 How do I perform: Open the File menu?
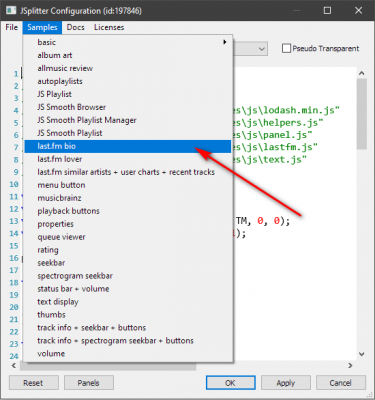tap(12, 27)
